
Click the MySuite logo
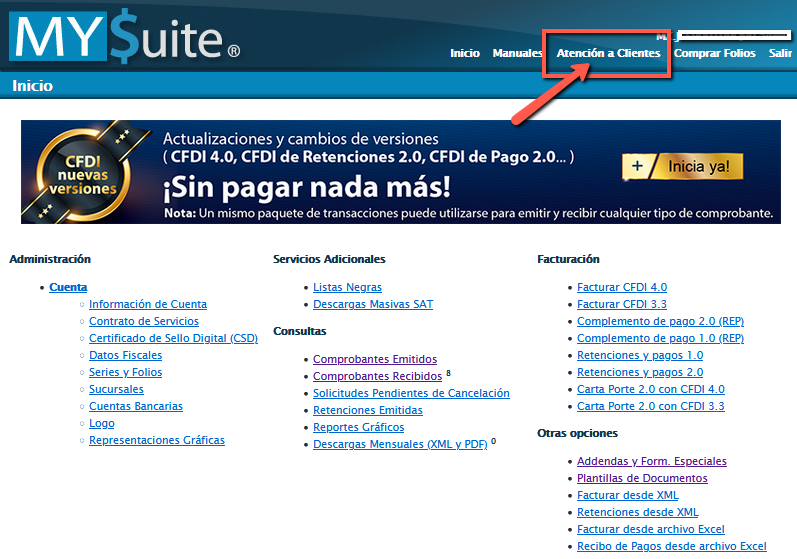[125, 36]
